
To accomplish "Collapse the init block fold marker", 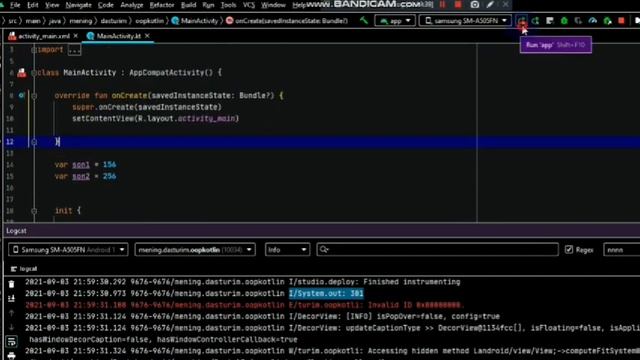I will click(34, 211).
